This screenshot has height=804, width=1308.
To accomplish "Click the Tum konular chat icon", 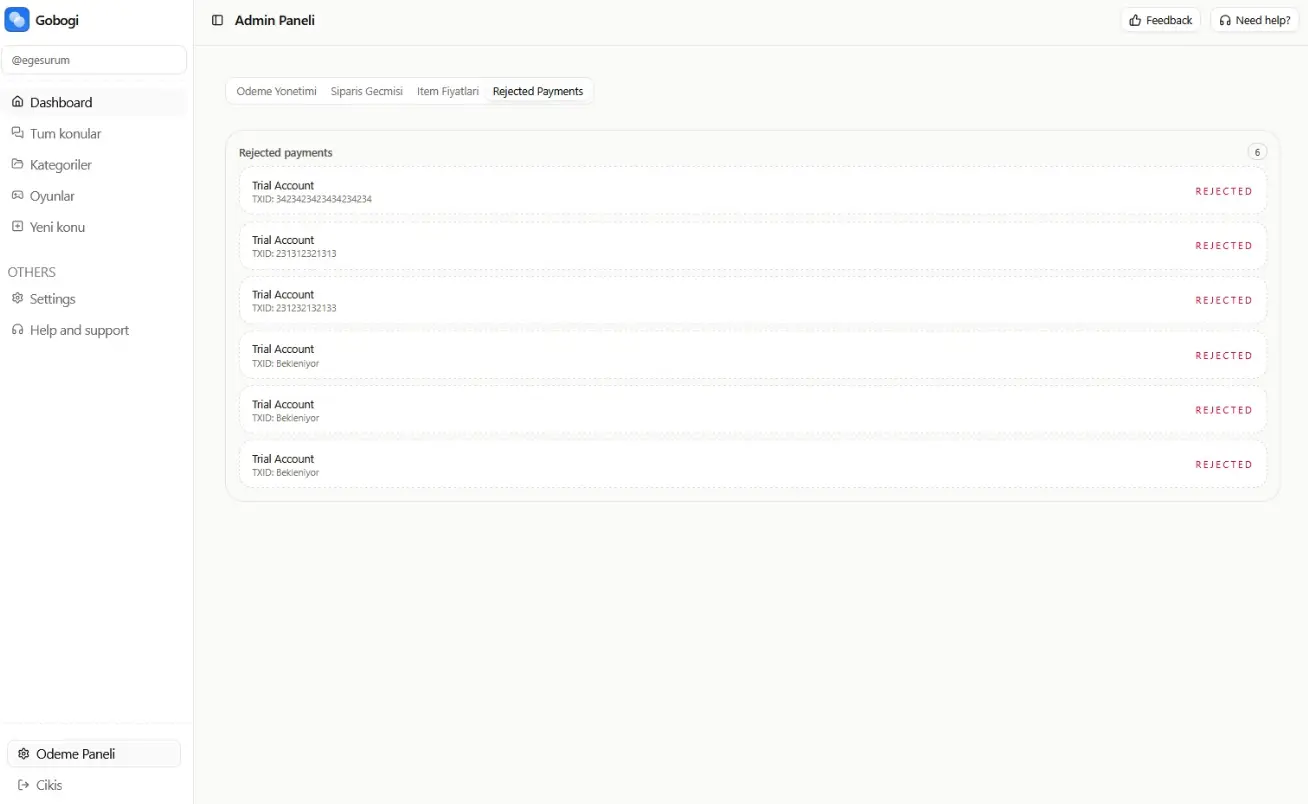I will point(17,133).
